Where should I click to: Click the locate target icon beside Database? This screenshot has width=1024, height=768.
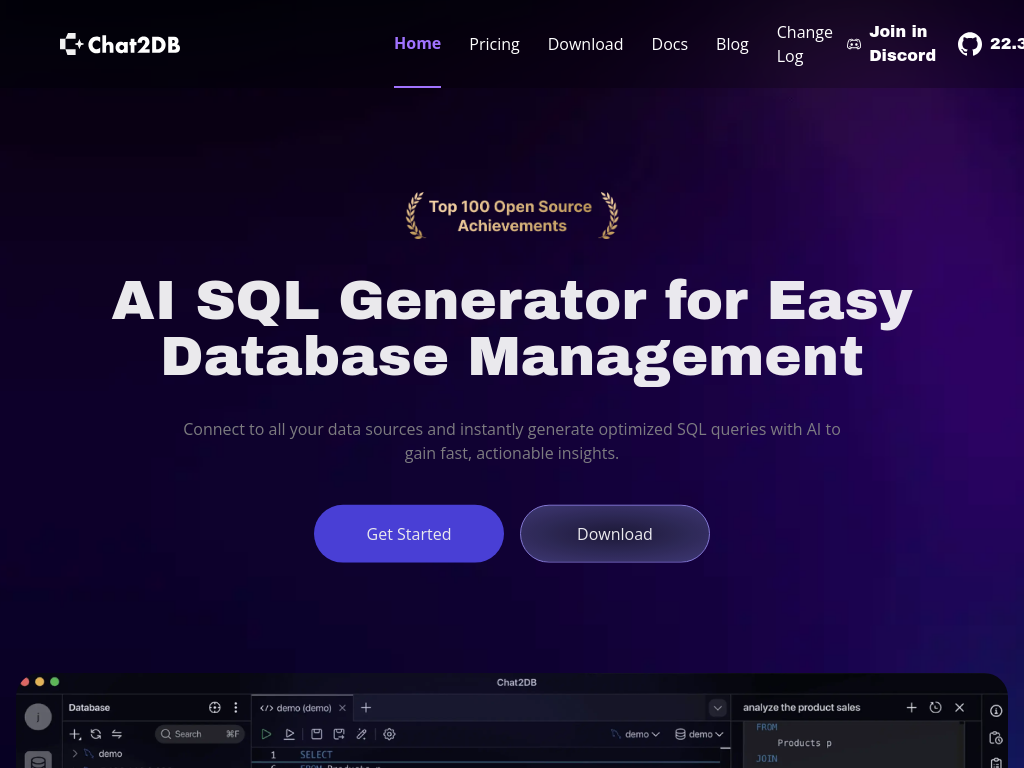214,707
